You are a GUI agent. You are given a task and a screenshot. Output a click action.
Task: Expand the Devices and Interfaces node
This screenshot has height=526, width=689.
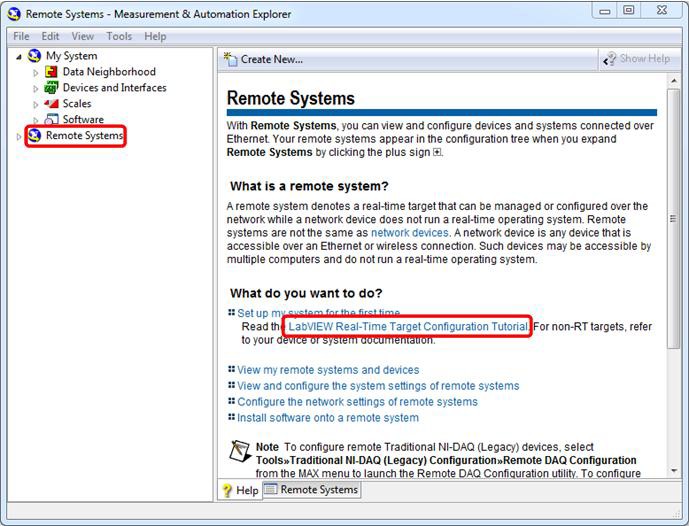point(36,89)
